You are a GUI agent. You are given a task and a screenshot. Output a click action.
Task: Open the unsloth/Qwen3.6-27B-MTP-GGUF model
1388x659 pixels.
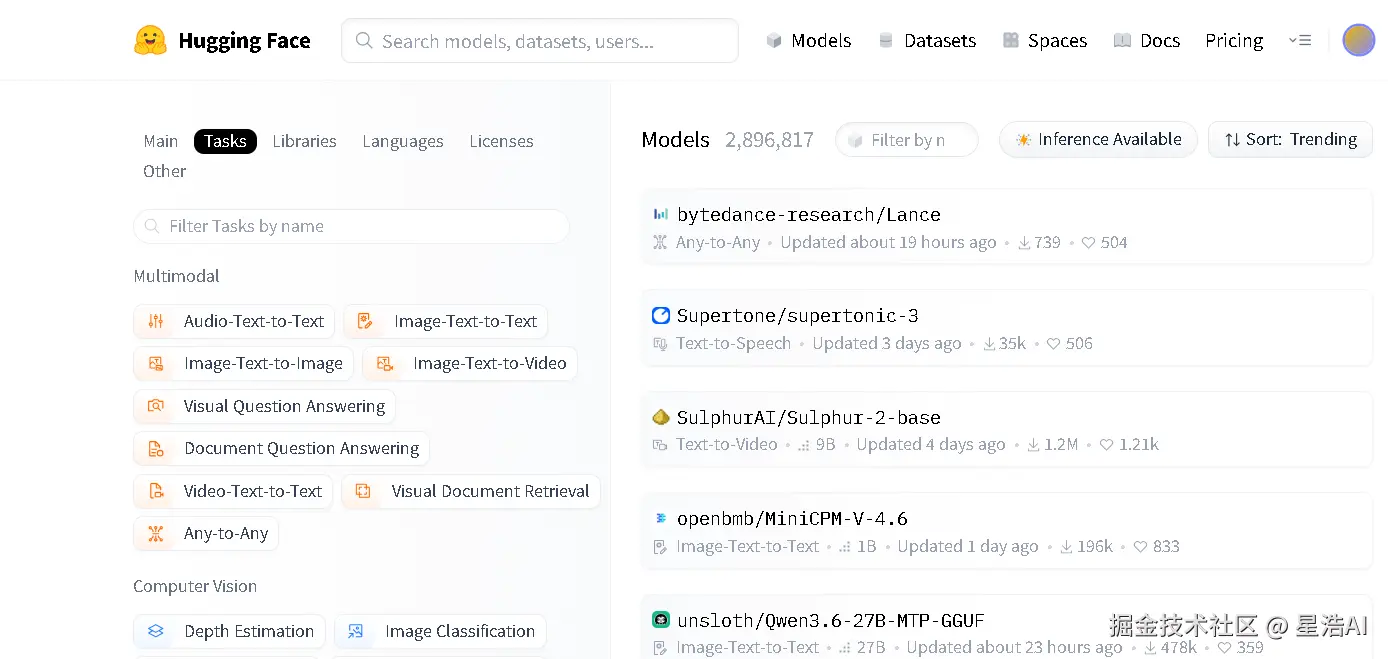click(1007, 627)
